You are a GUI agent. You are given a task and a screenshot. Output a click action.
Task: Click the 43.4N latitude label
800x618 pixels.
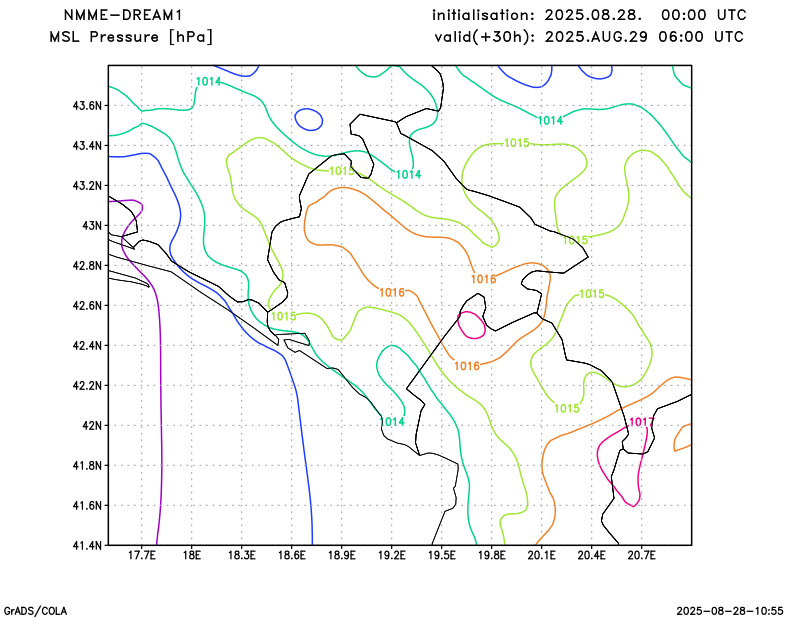[x=87, y=146]
